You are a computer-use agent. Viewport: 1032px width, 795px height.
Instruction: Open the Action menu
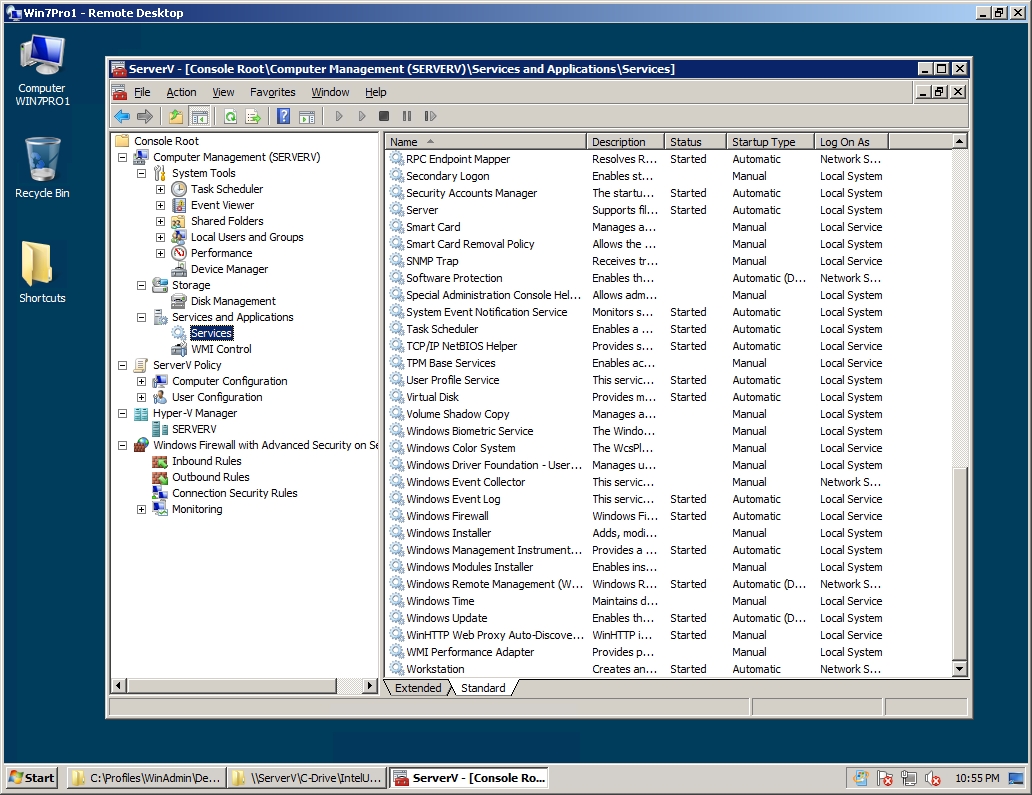(181, 92)
